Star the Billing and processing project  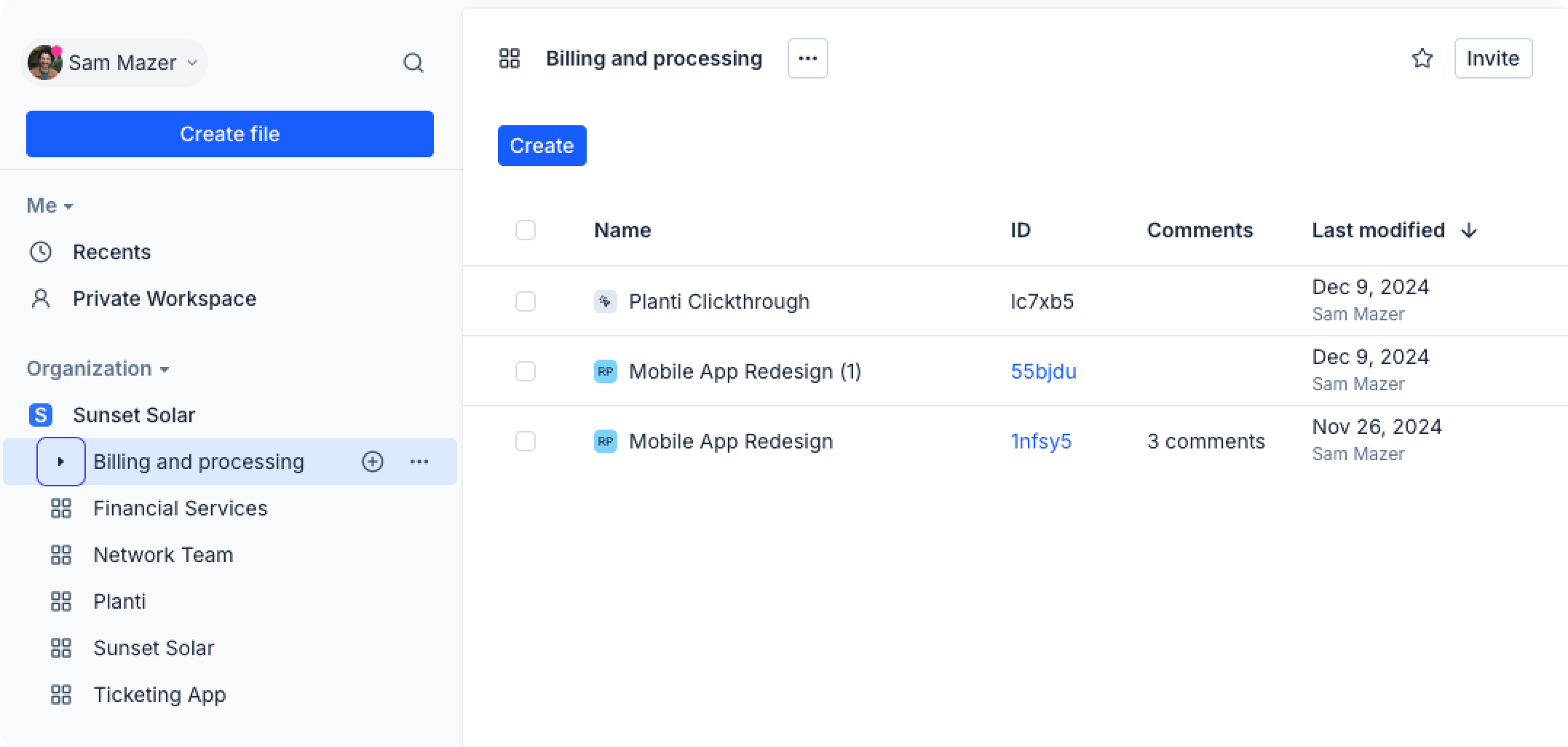coord(1422,58)
